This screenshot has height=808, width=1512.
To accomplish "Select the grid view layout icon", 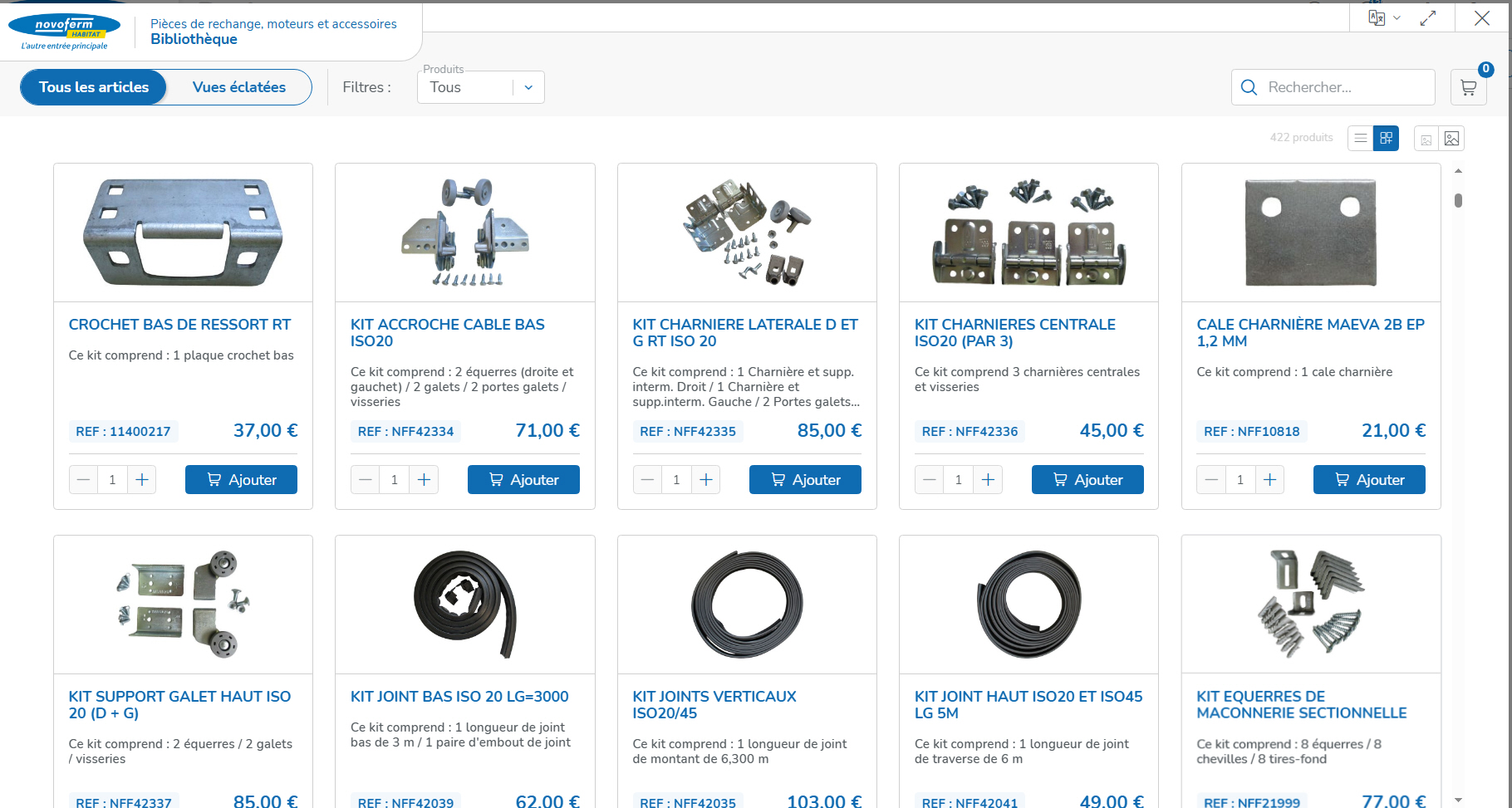I will [x=1387, y=138].
